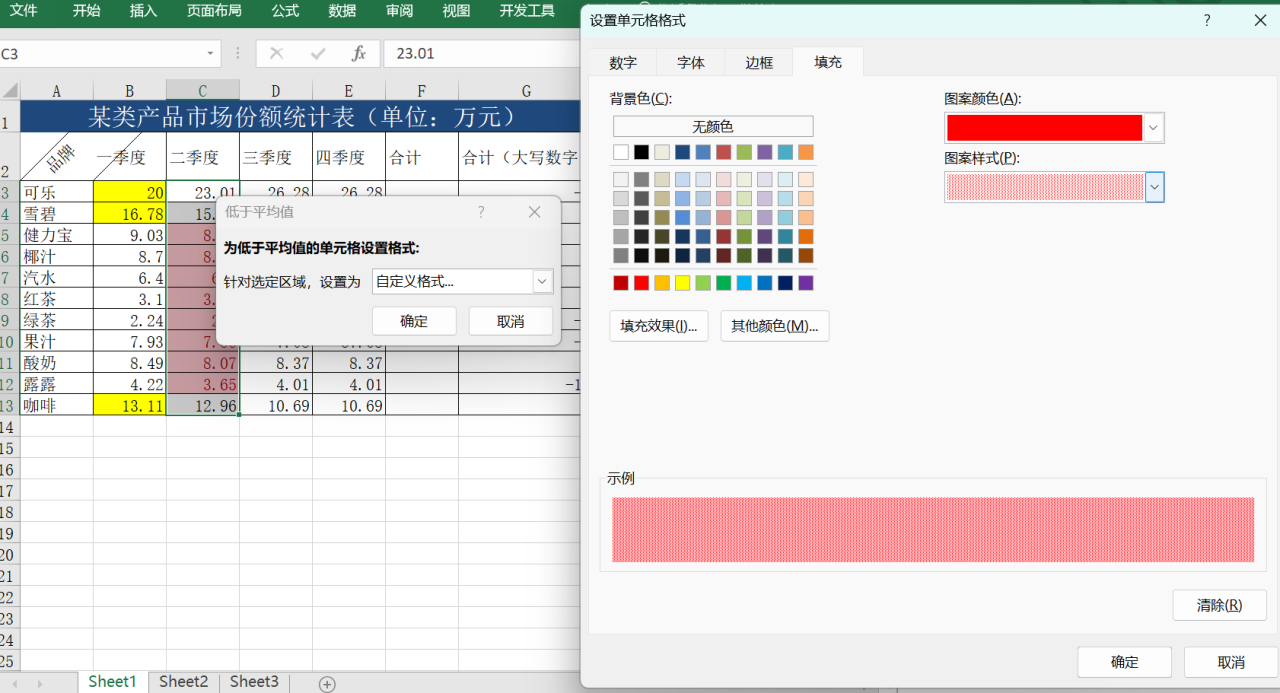Click the title cell 某类产品市场份额统计表
This screenshot has height=693, width=1280.
pos(300,117)
